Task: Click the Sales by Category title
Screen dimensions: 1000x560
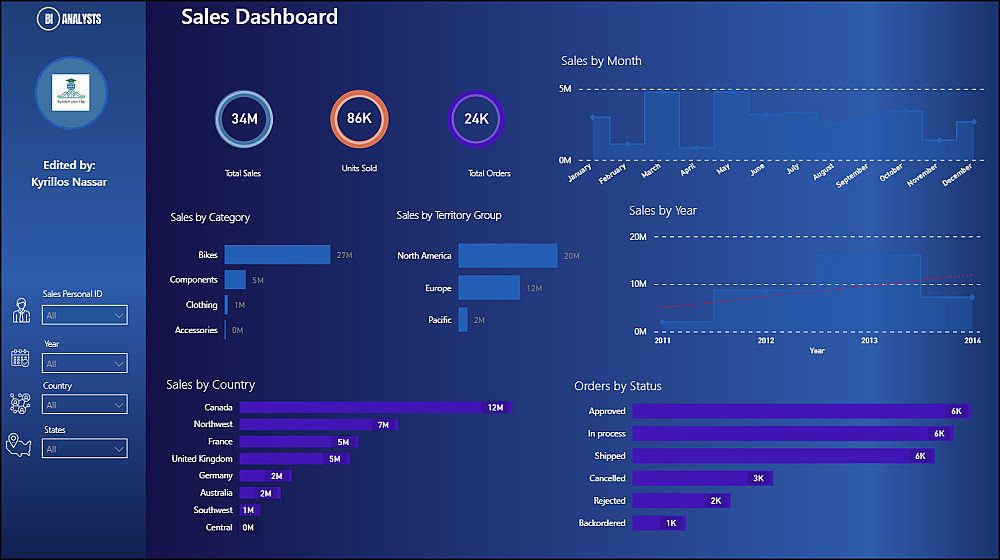Action: [210, 217]
